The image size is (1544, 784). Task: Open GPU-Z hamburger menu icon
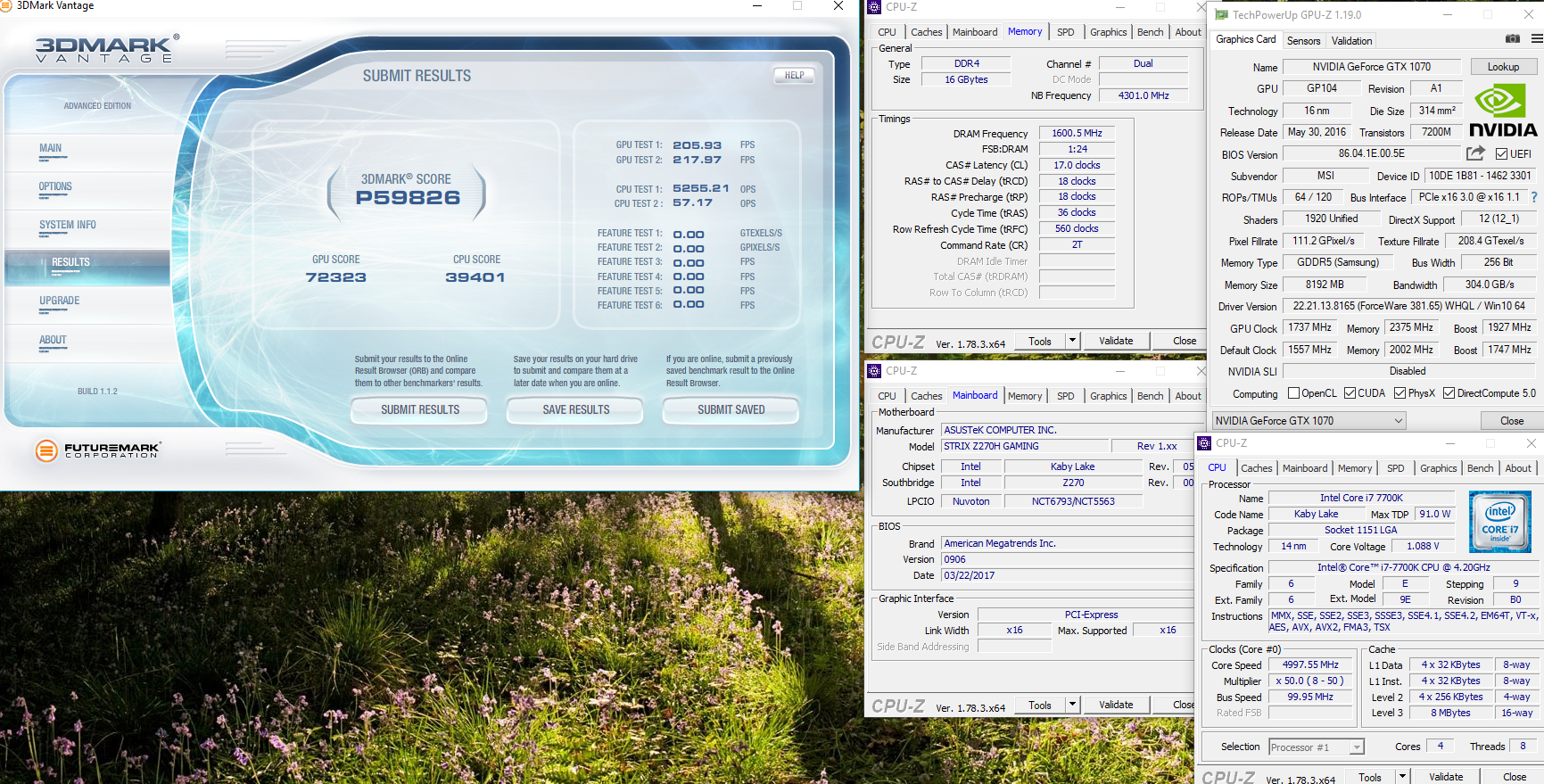[1537, 39]
